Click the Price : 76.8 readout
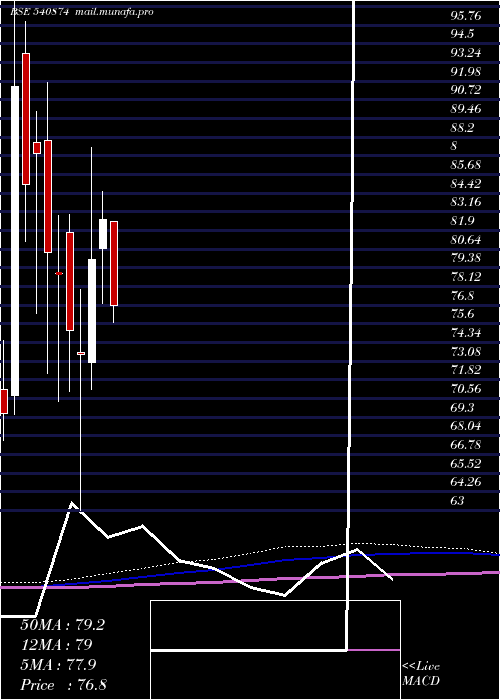The height and width of the screenshot is (700, 500). (63, 685)
